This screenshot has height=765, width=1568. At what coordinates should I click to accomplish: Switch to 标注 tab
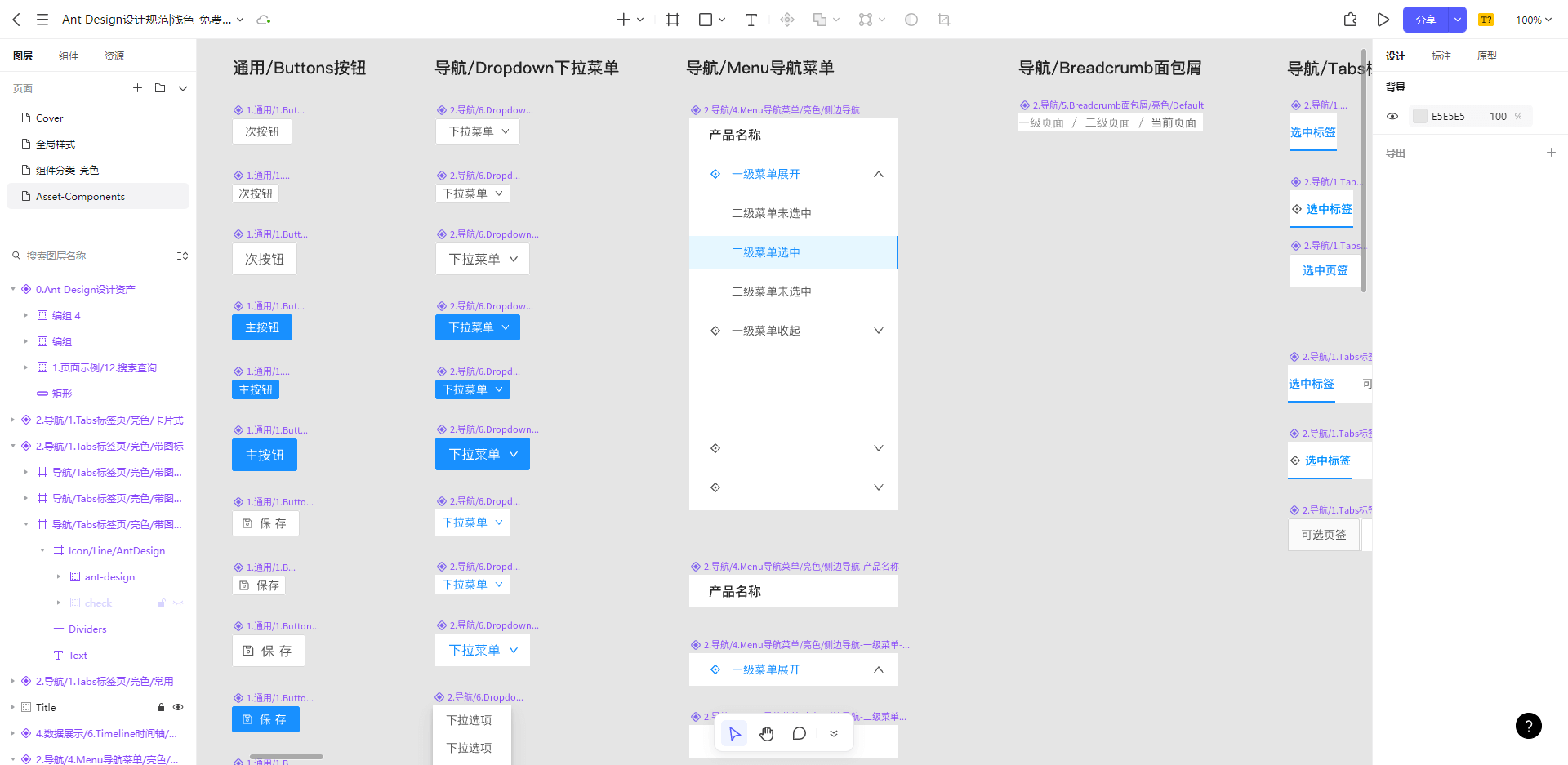tap(1441, 56)
